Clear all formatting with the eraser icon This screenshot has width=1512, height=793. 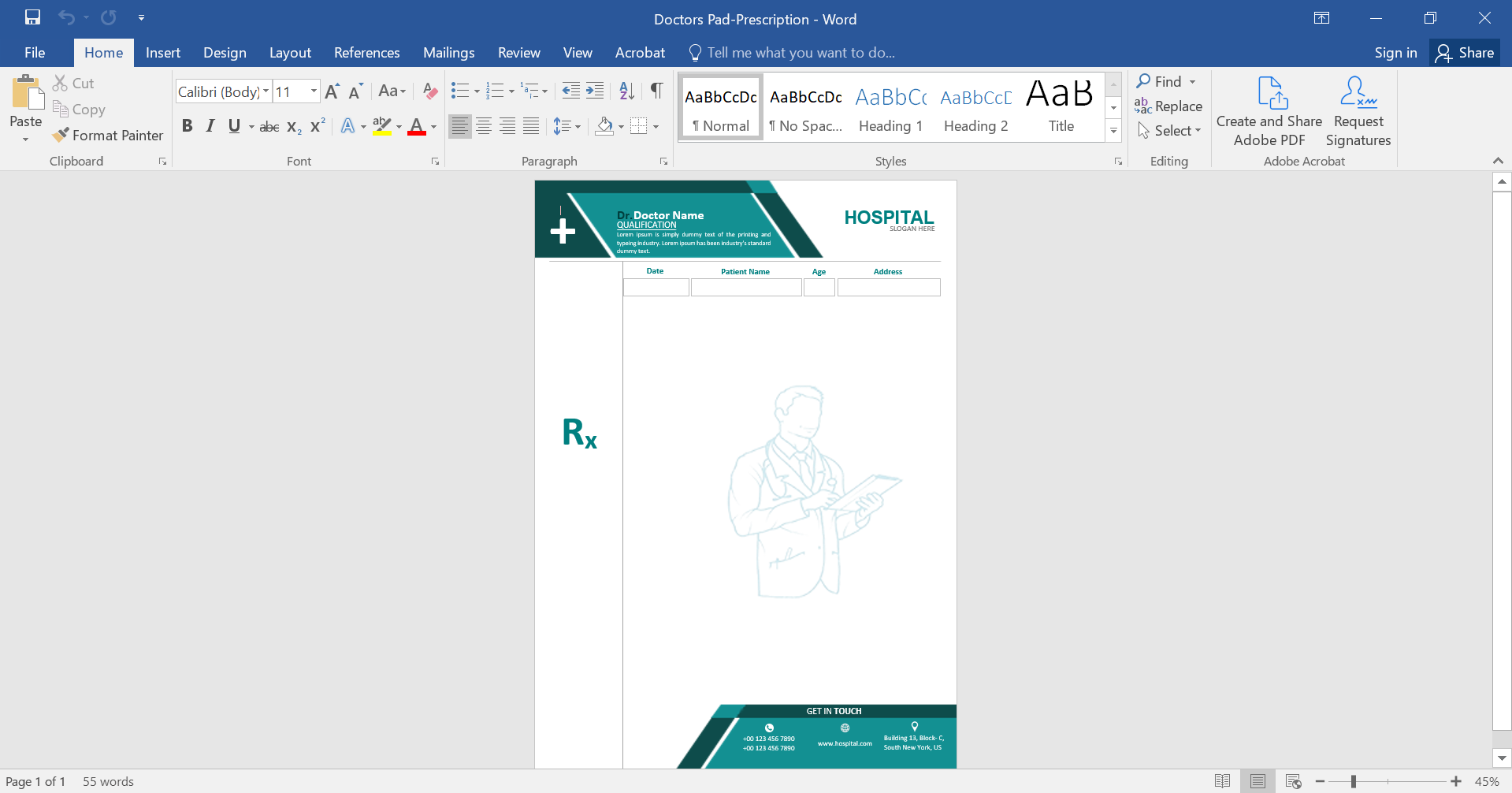(429, 91)
